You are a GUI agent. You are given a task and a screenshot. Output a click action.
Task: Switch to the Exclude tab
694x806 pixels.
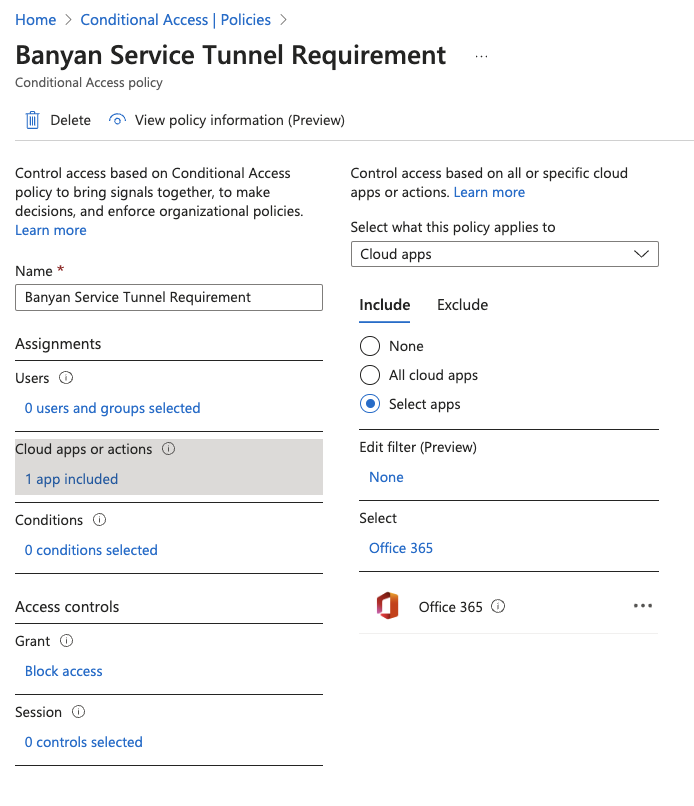(x=462, y=305)
